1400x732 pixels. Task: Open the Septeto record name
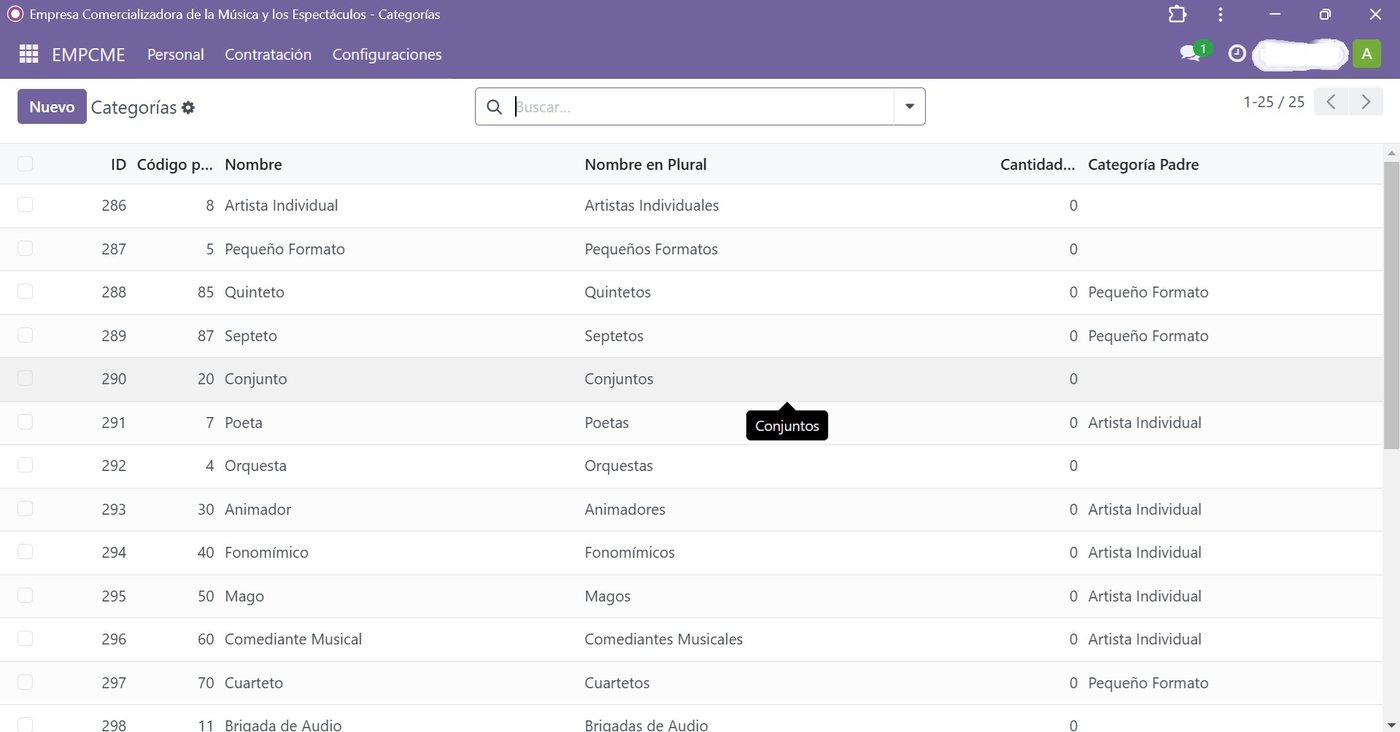[250, 336]
